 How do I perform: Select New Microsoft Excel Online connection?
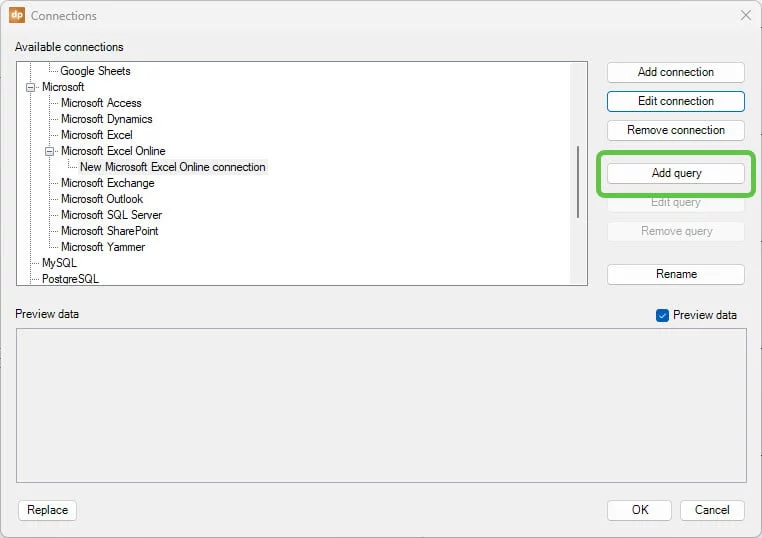coord(173,167)
